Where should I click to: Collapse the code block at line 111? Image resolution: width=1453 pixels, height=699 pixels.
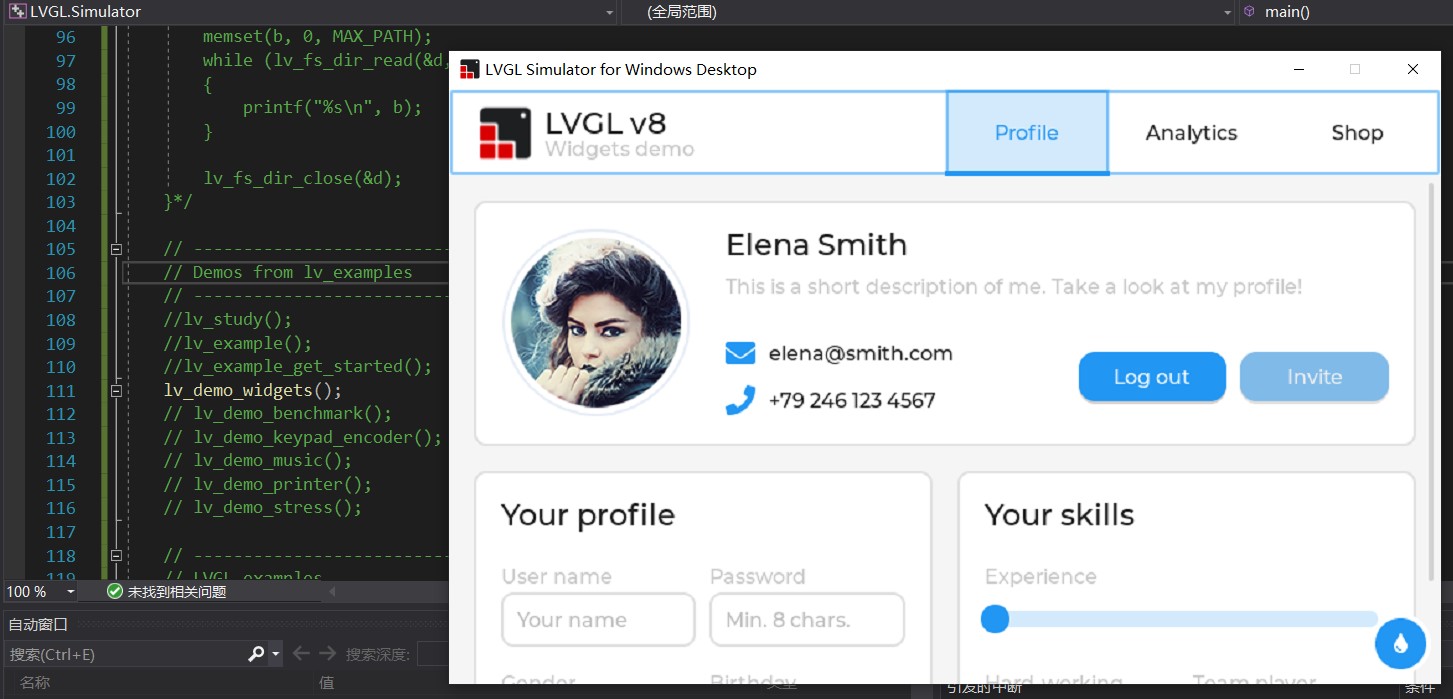116,390
